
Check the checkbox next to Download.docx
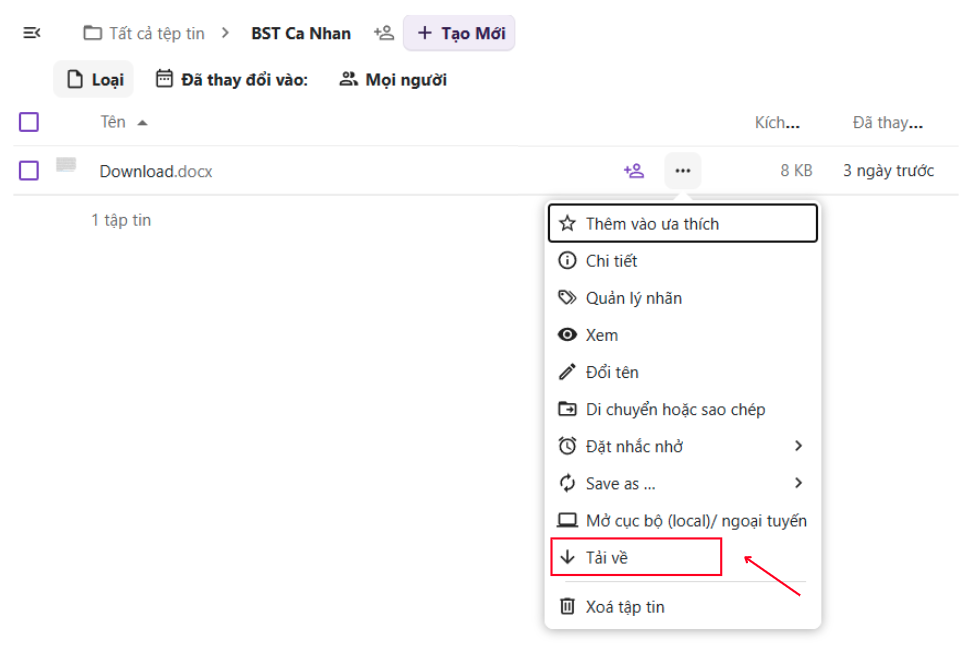point(28,170)
